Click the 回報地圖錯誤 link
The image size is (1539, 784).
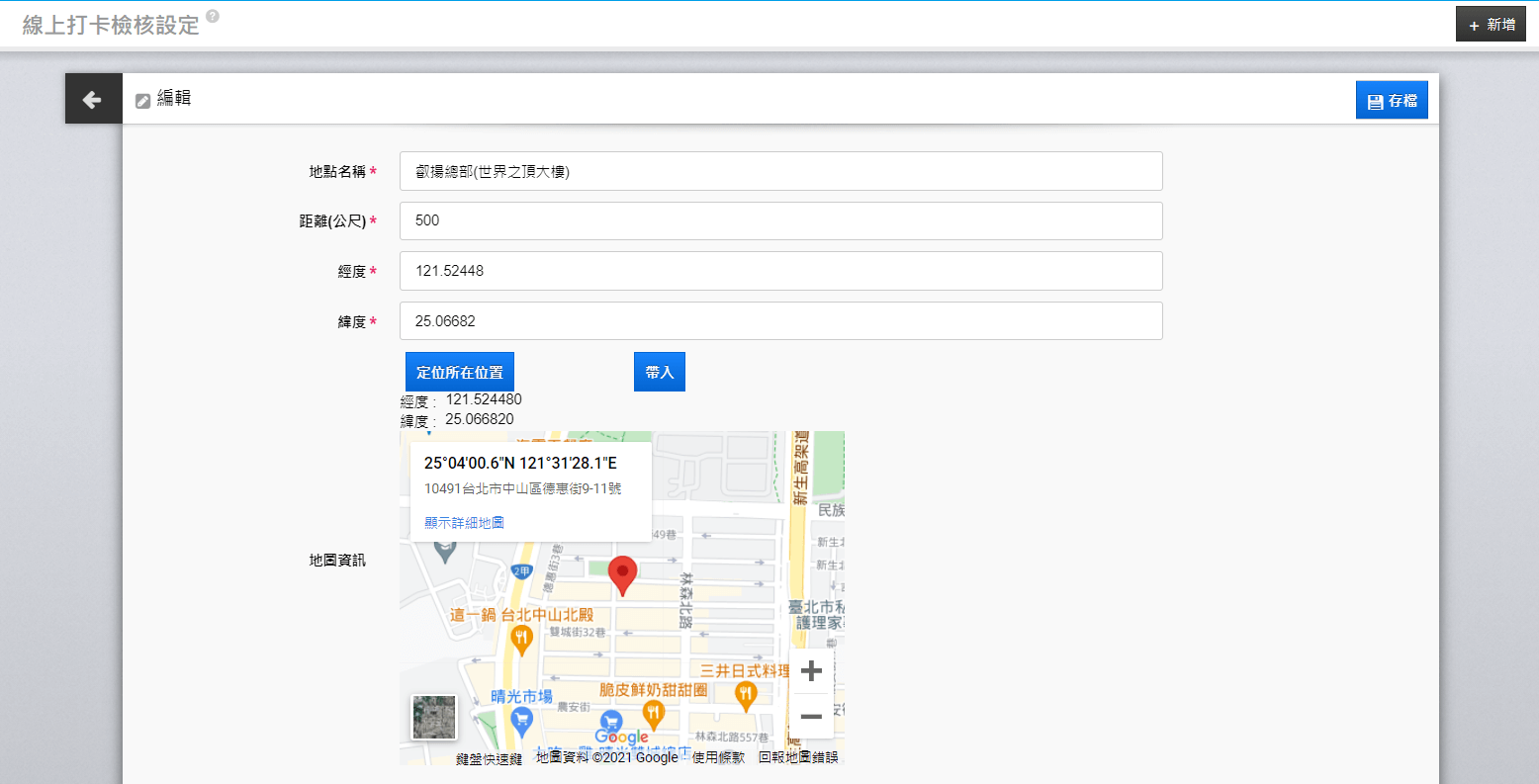[798, 757]
